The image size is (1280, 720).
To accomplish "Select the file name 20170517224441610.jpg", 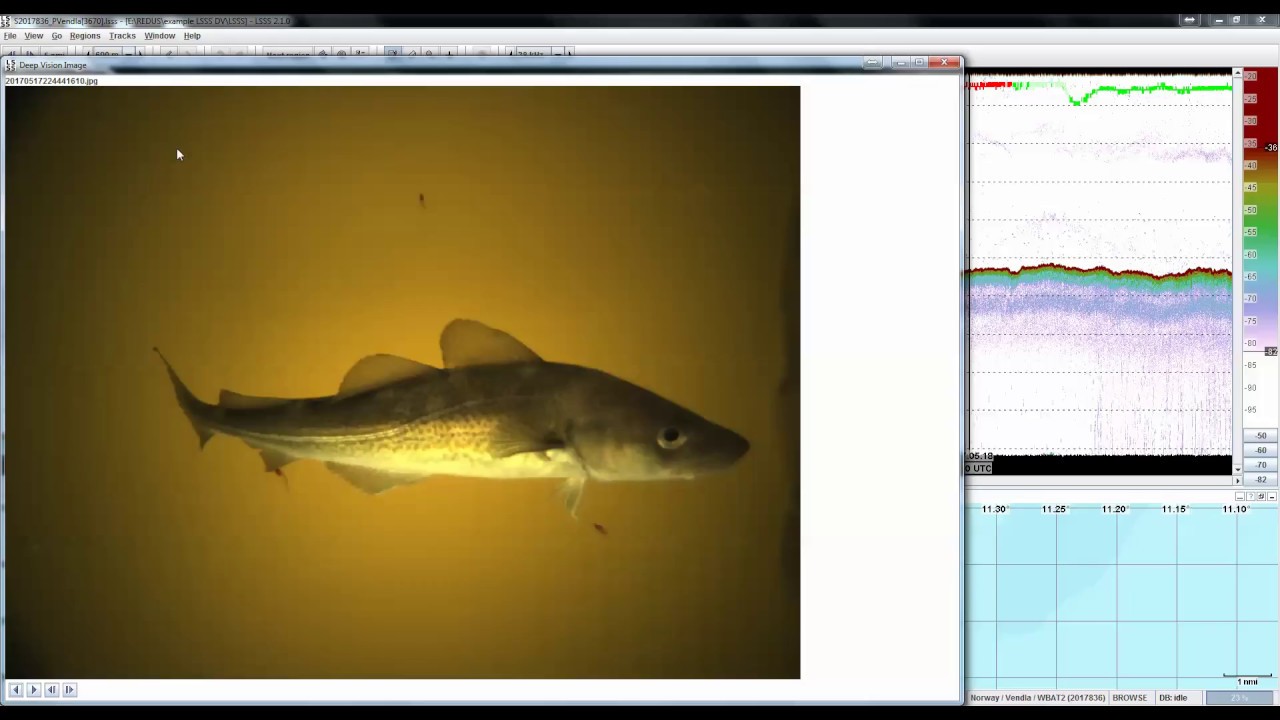I will point(52,81).
